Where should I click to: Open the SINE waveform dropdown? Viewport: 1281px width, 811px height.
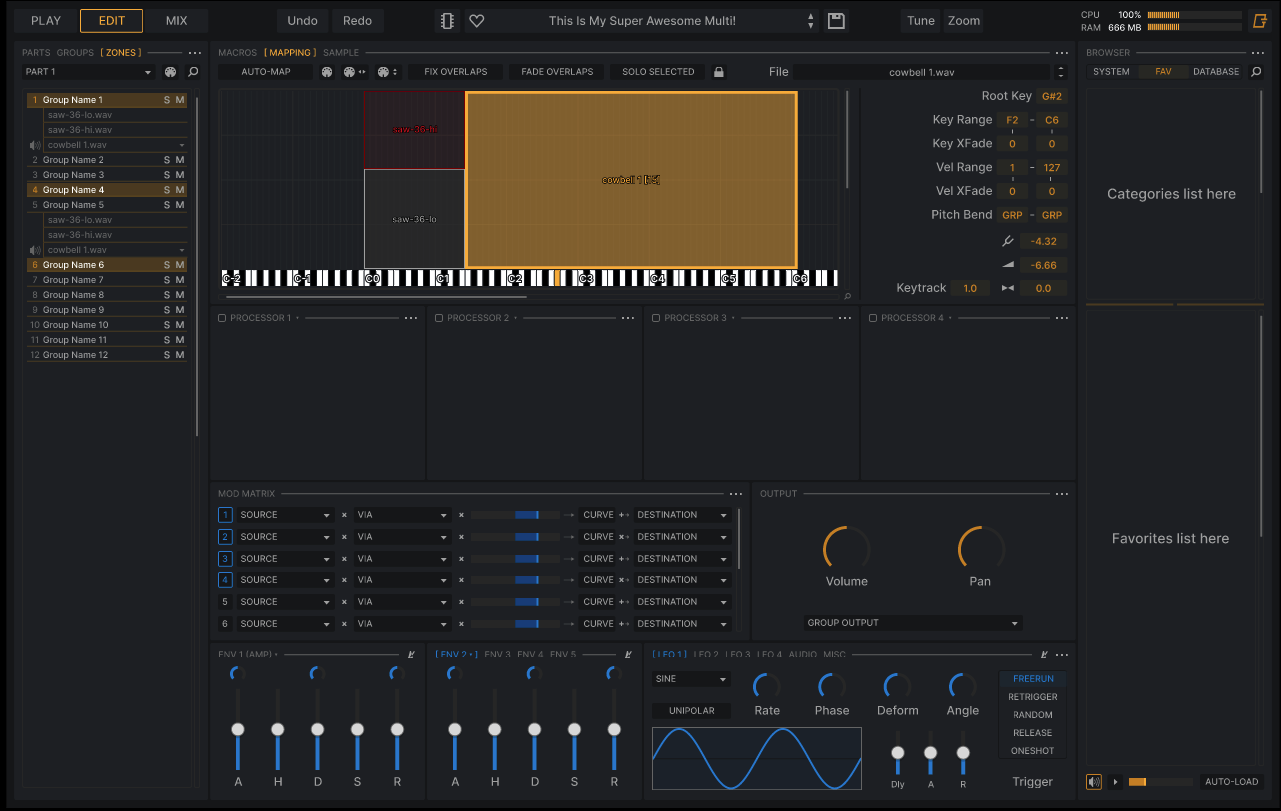[691, 679]
